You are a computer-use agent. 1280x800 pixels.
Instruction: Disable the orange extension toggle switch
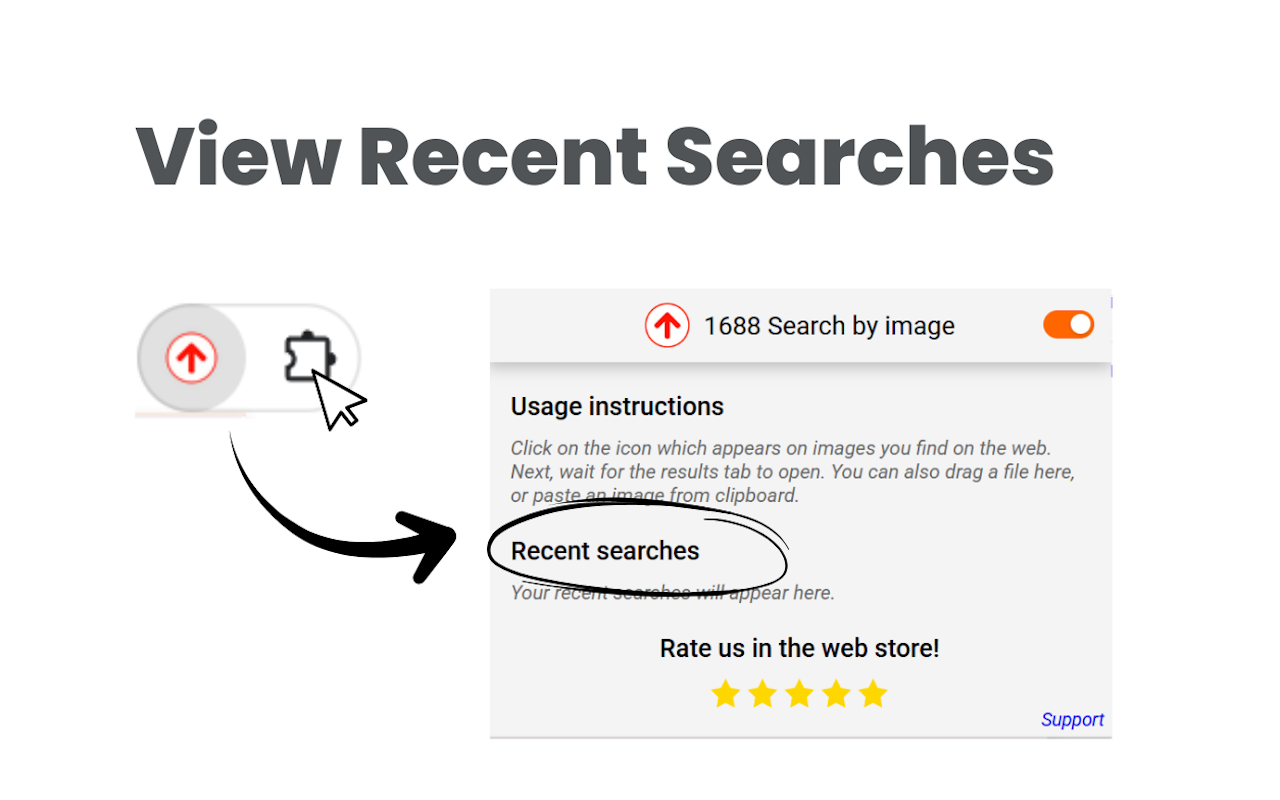(1069, 325)
